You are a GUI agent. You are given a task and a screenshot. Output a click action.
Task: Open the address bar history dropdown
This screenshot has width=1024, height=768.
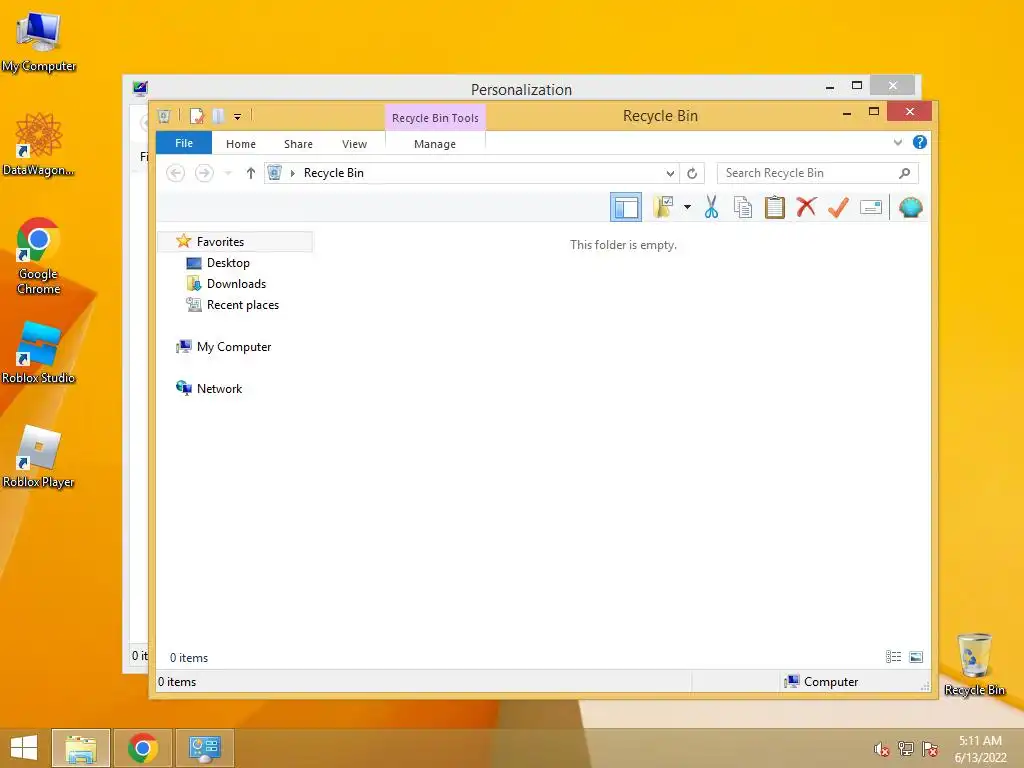[670, 173]
